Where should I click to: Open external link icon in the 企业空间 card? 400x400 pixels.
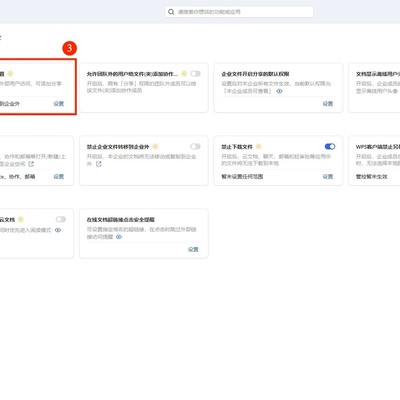tap(31, 164)
